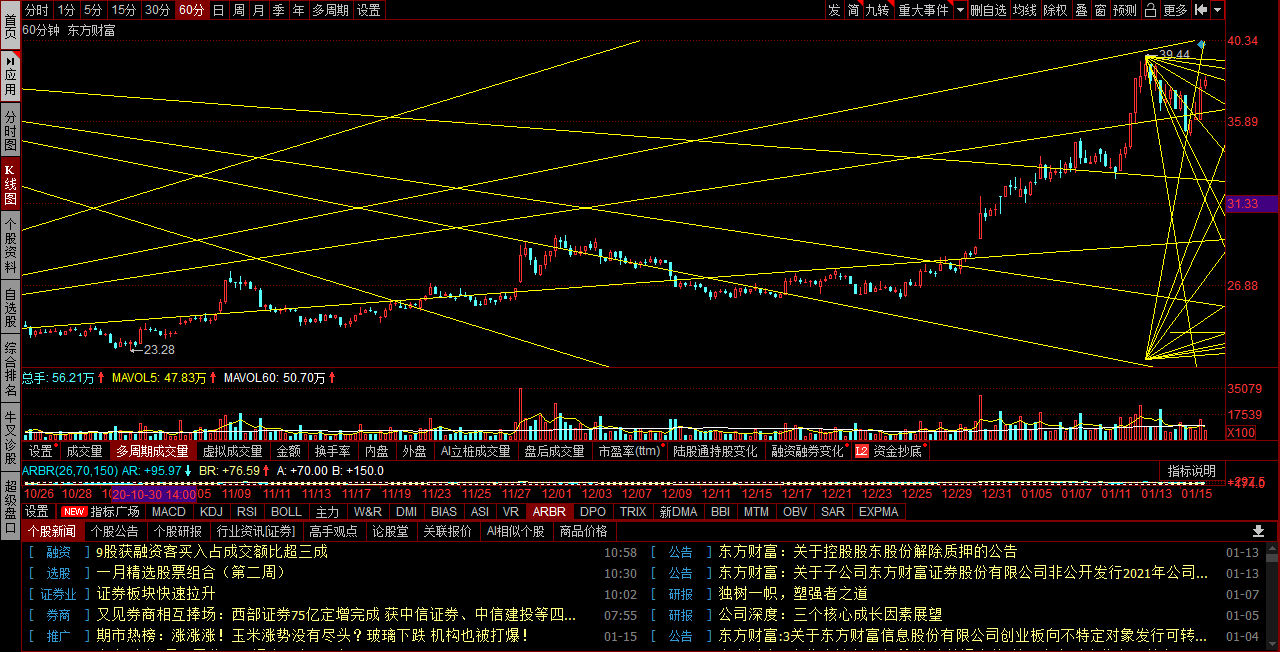
Task: Open the 独树一帜，塑强者之道 research report
Action: click(x=792, y=594)
